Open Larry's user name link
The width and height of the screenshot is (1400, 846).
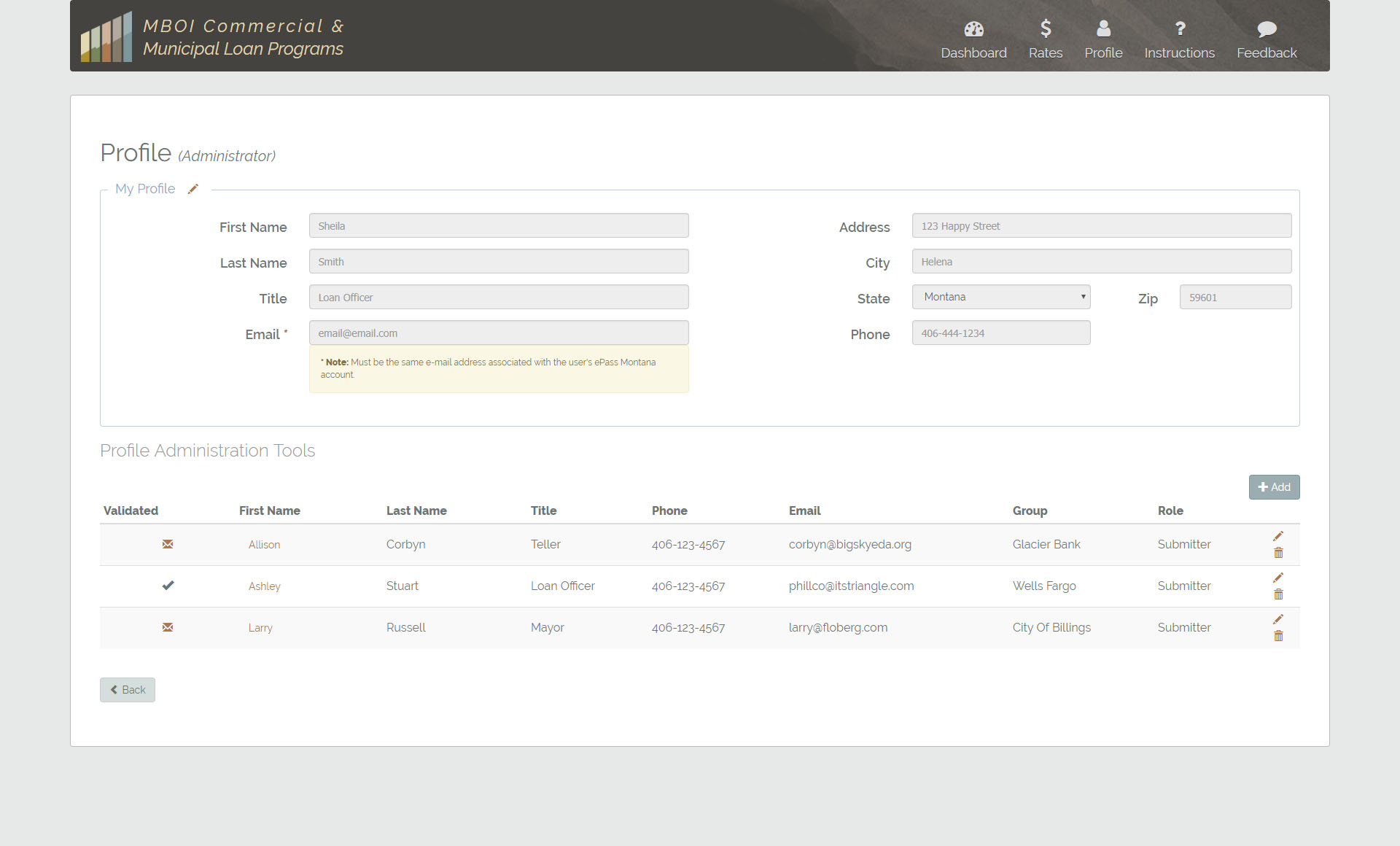click(x=260, y=628)
